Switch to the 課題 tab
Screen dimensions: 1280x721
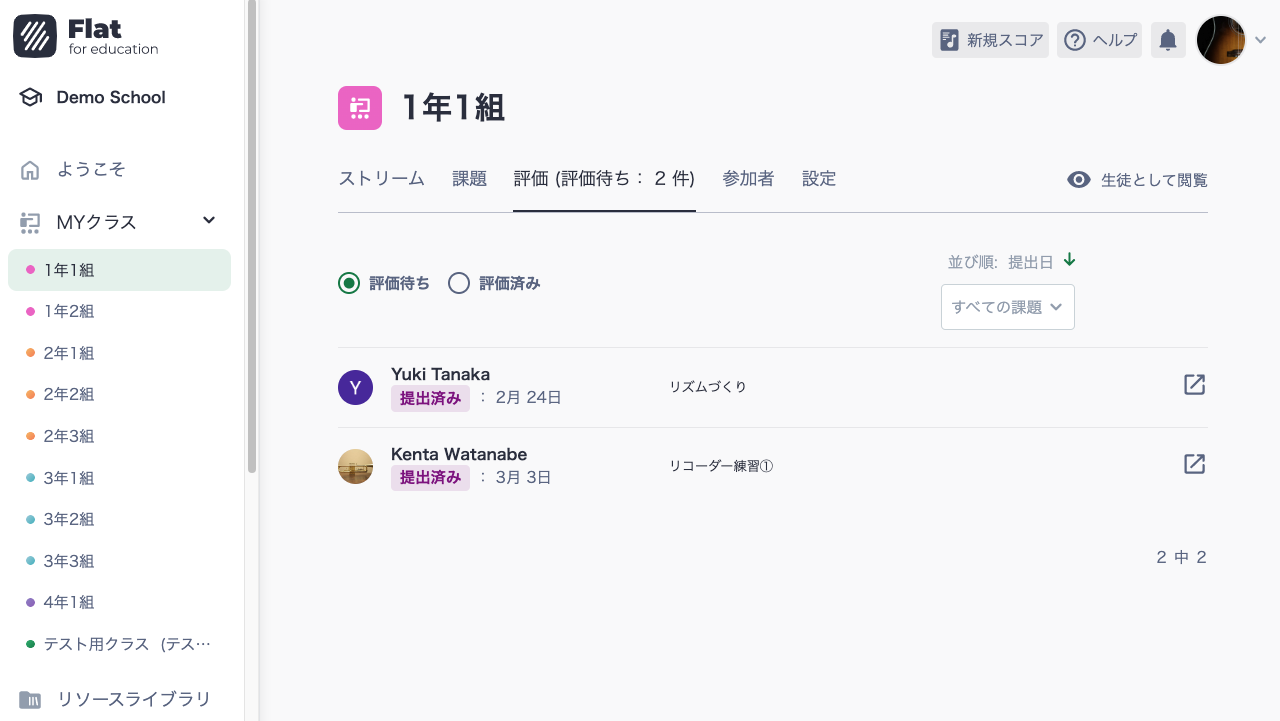468,178
